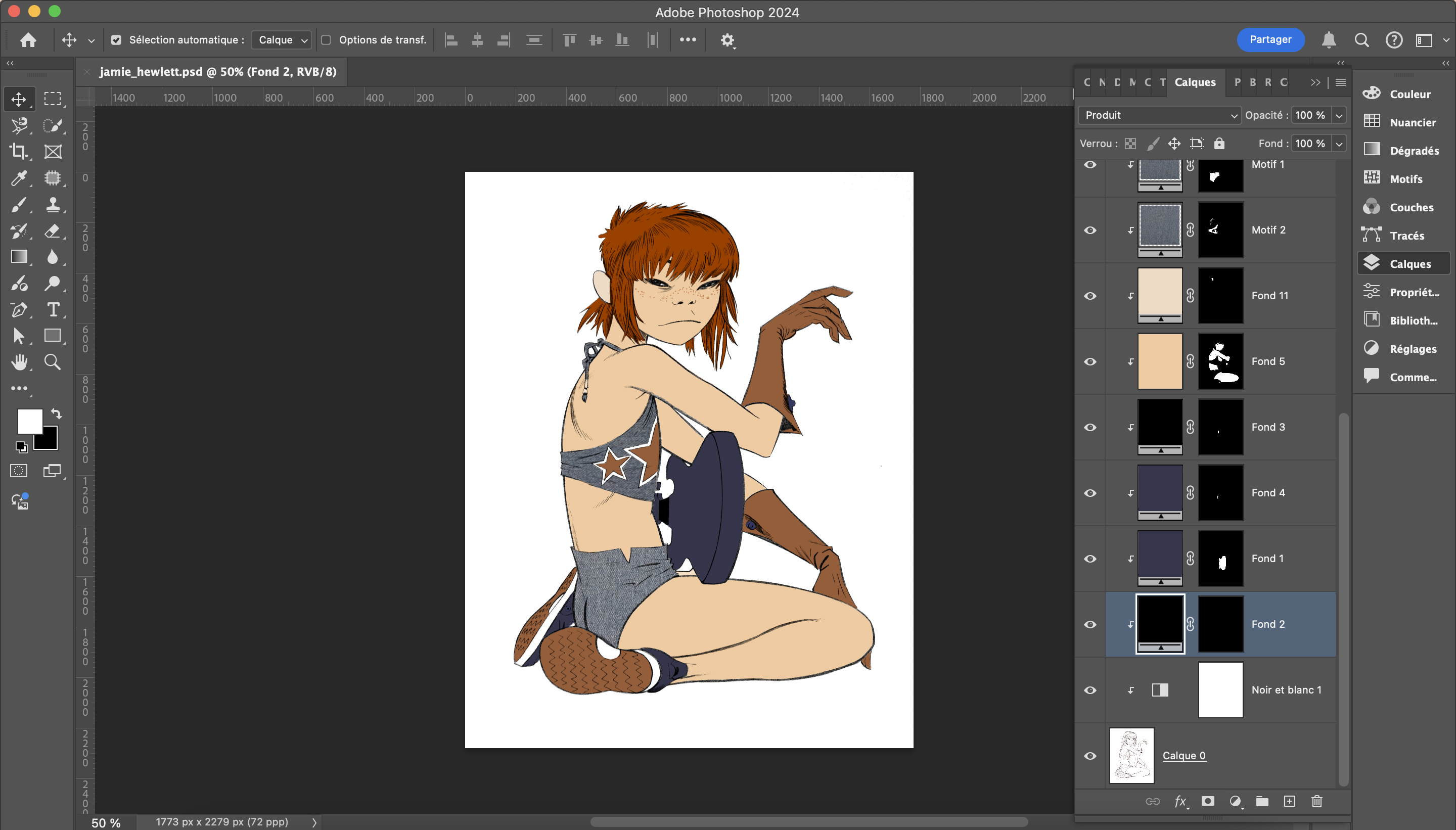Viewport: 1456px width, 830px height.
Task: Click the Partager button
Action: pos(1270,39)
